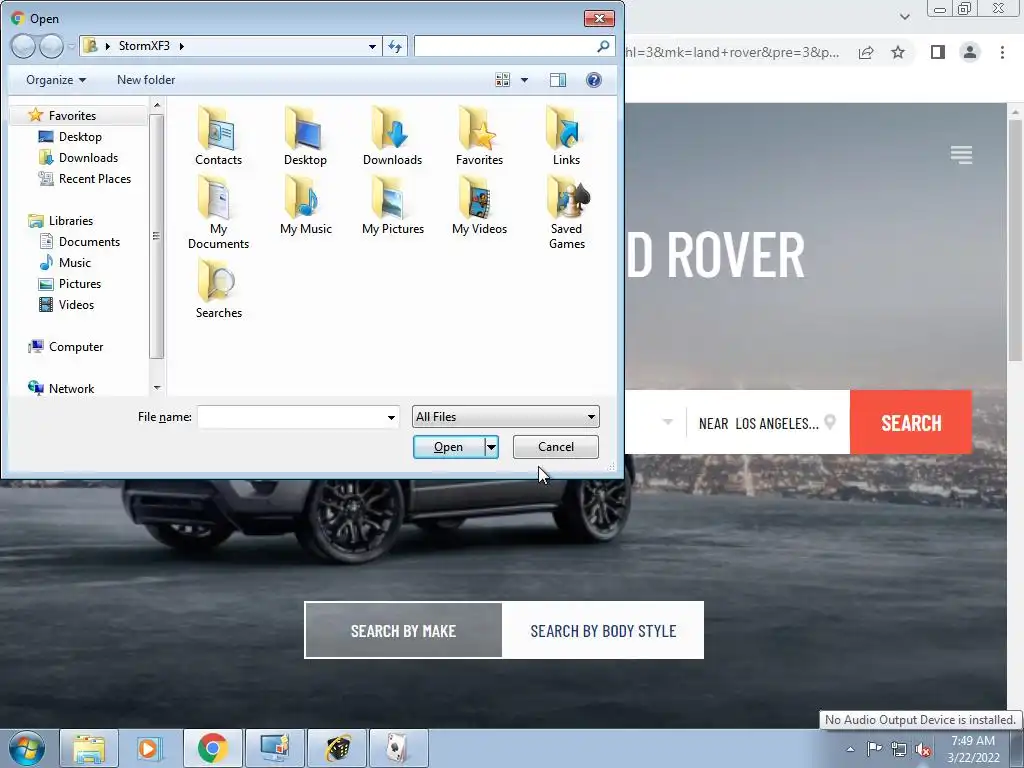This screenshot has width=1024, height=768.
Task: Click the Windows Start button
Action: tap(27, 748)
